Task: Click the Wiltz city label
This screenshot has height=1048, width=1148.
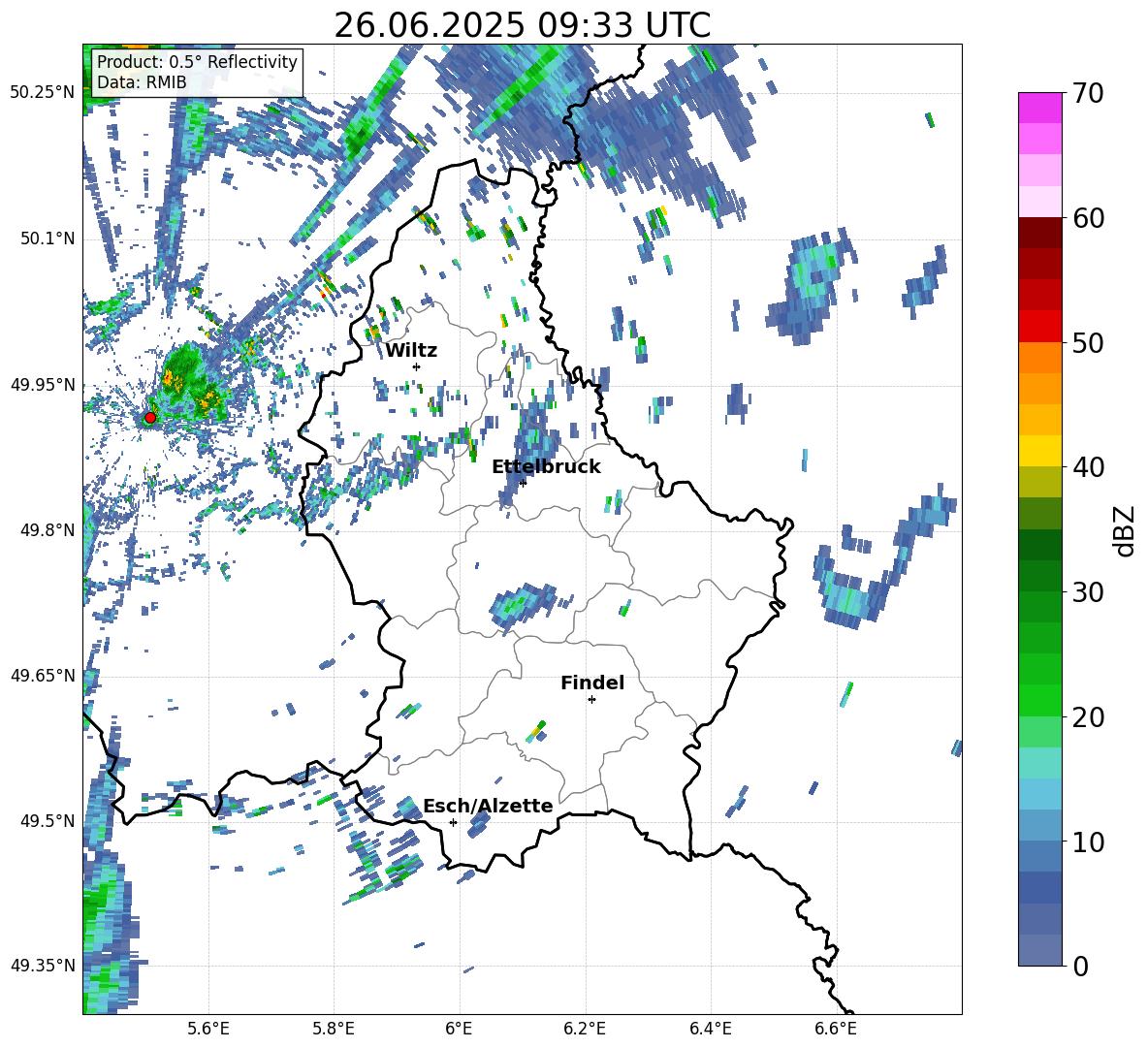Action: pyautogui.click(x=411, y=351)
